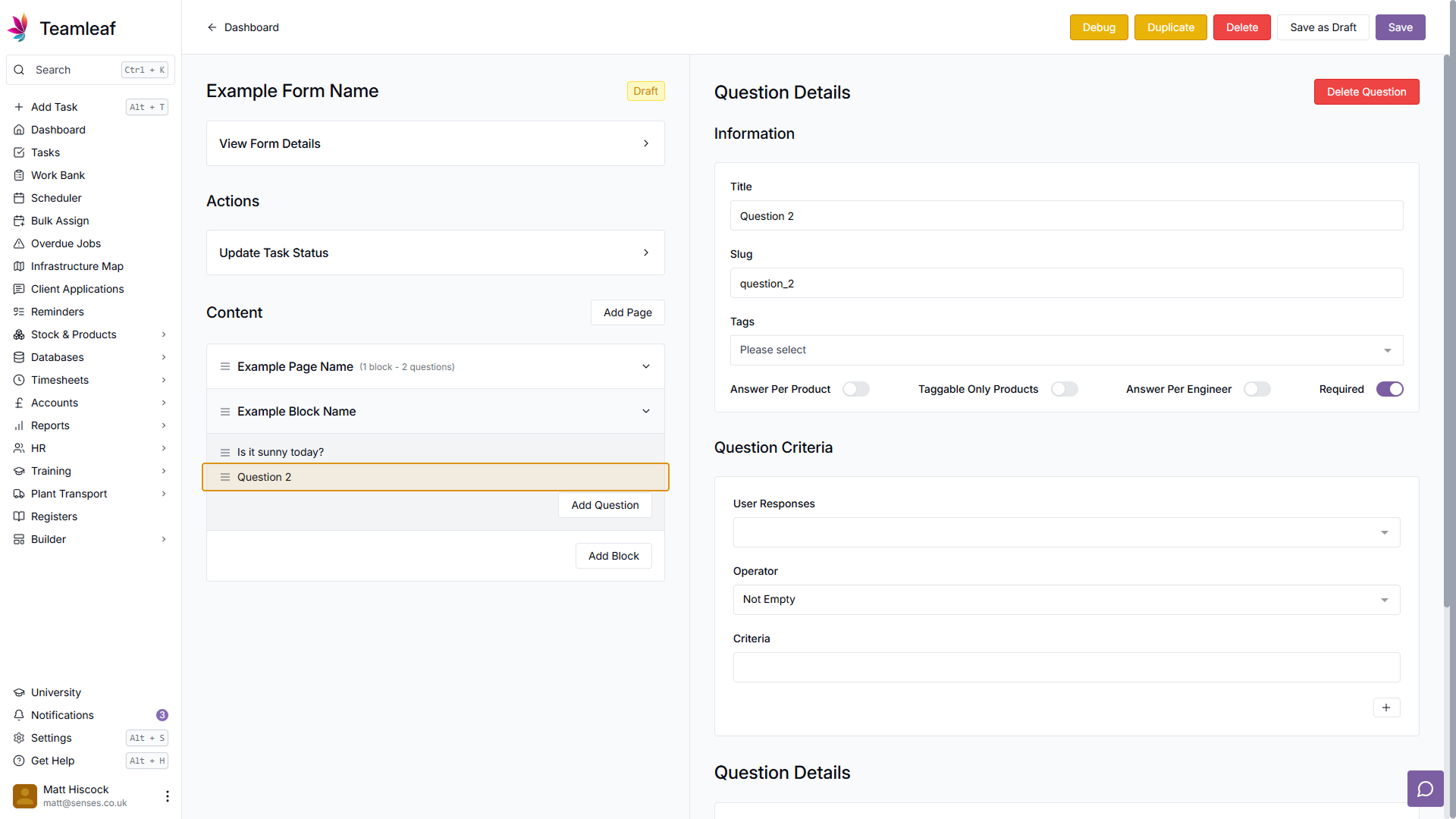Open Scheduler from the sidebar
The width and height of the screenshot is (1456, 819).
[56, 198]
